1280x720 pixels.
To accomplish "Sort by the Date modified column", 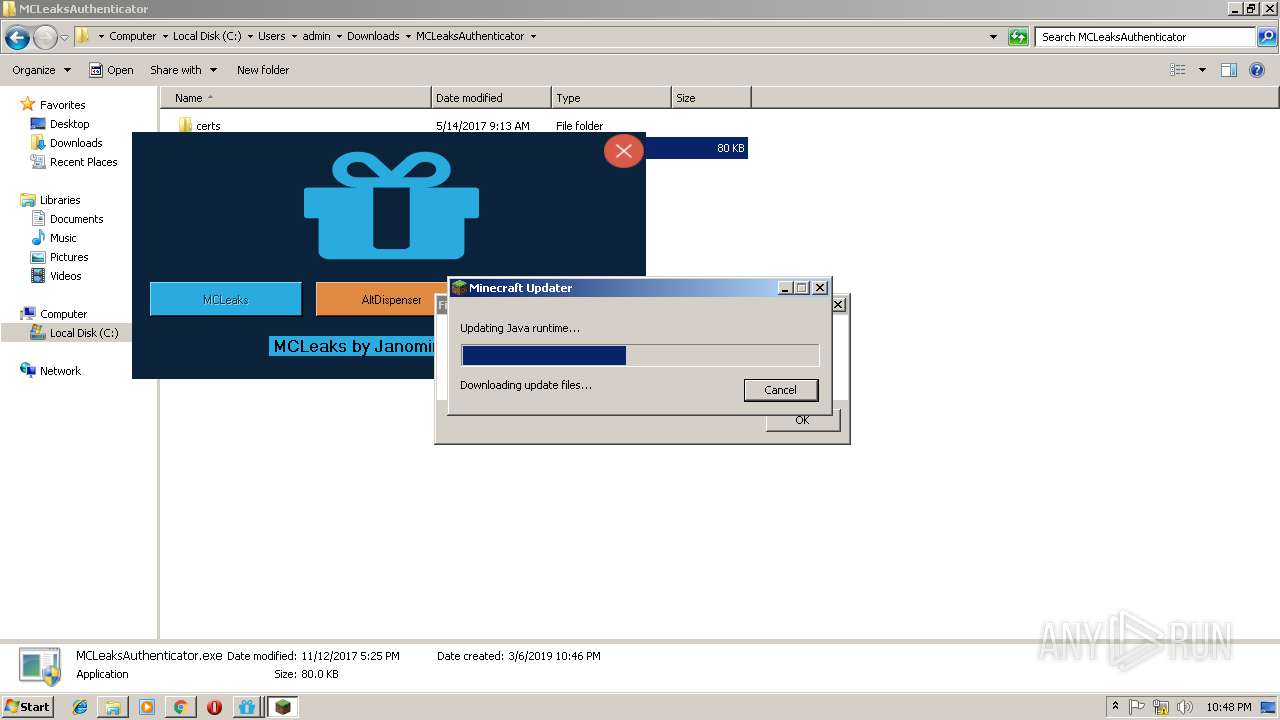I will 491,98.
